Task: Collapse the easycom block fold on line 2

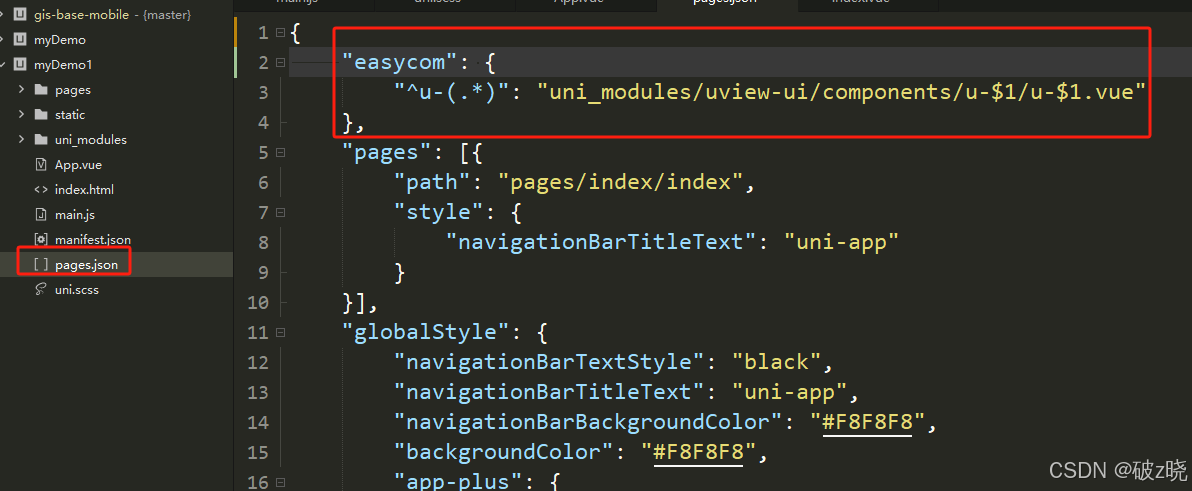Action: click(x=281, y=62)
